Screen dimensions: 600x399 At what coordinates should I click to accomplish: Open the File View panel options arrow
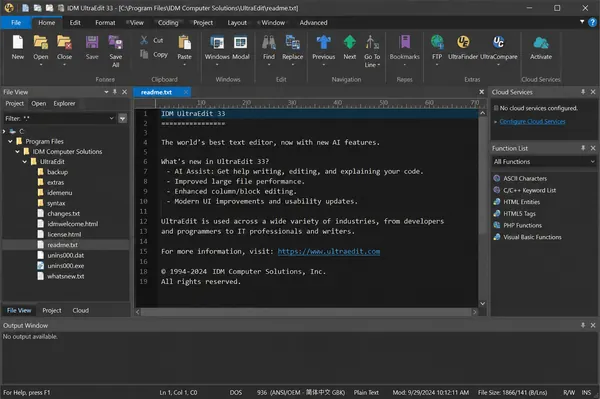106,92
